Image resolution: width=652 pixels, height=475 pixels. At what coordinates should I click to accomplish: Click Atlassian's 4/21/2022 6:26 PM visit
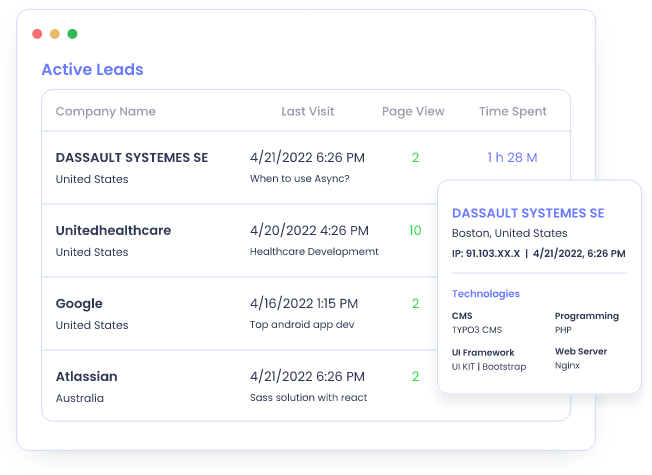pos(307,376)
